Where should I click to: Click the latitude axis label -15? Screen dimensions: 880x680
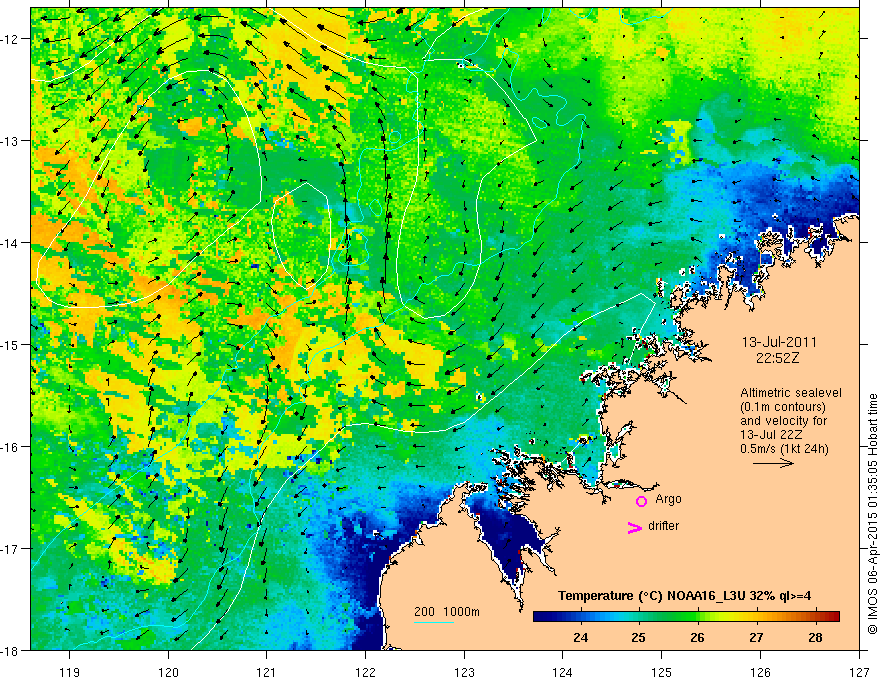(x=11, y=345)
